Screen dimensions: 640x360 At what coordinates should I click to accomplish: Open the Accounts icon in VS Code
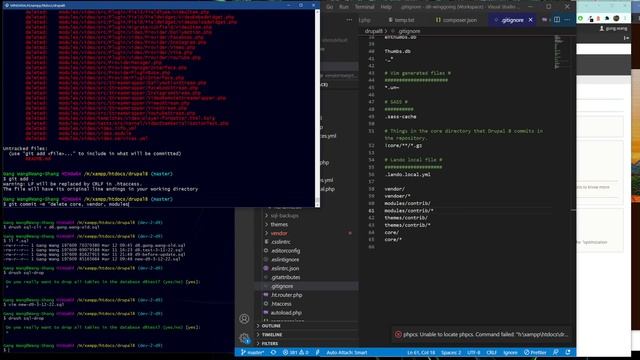[x=244, y=318]
